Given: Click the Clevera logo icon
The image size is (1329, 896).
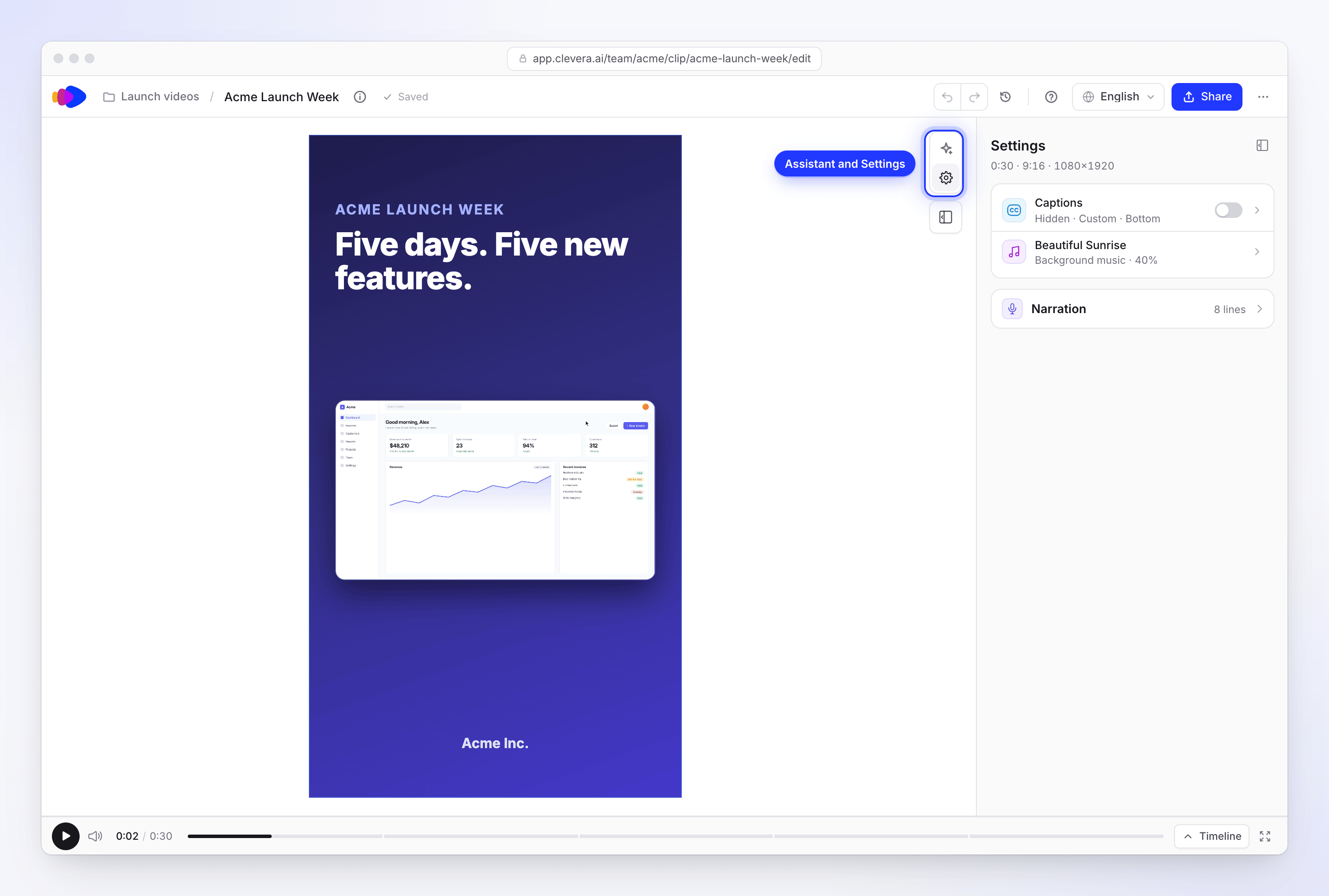Looking at the screenshot, I should pos(69,96).
